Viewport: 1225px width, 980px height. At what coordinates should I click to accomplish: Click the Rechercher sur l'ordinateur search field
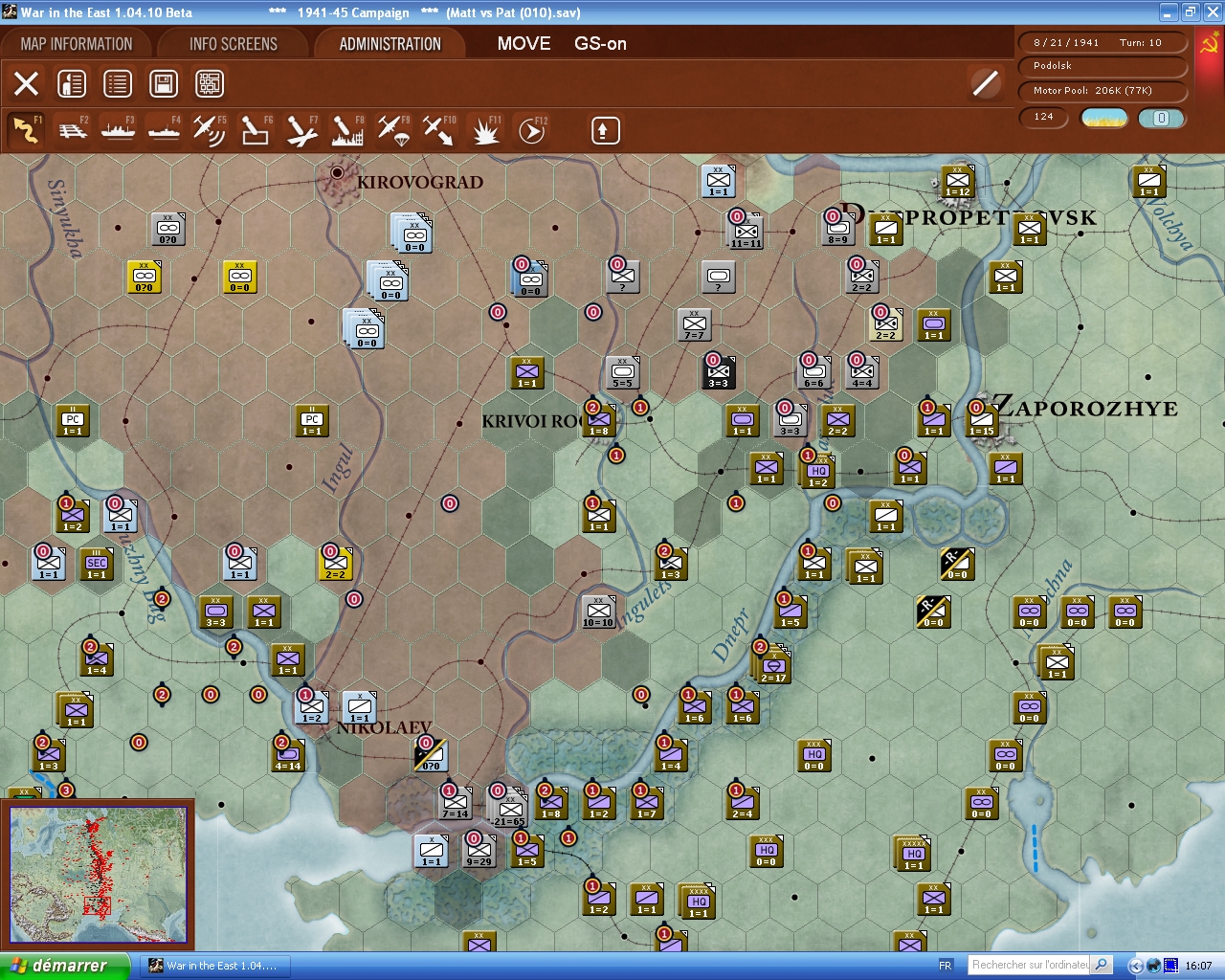[x=1030, y=965]
